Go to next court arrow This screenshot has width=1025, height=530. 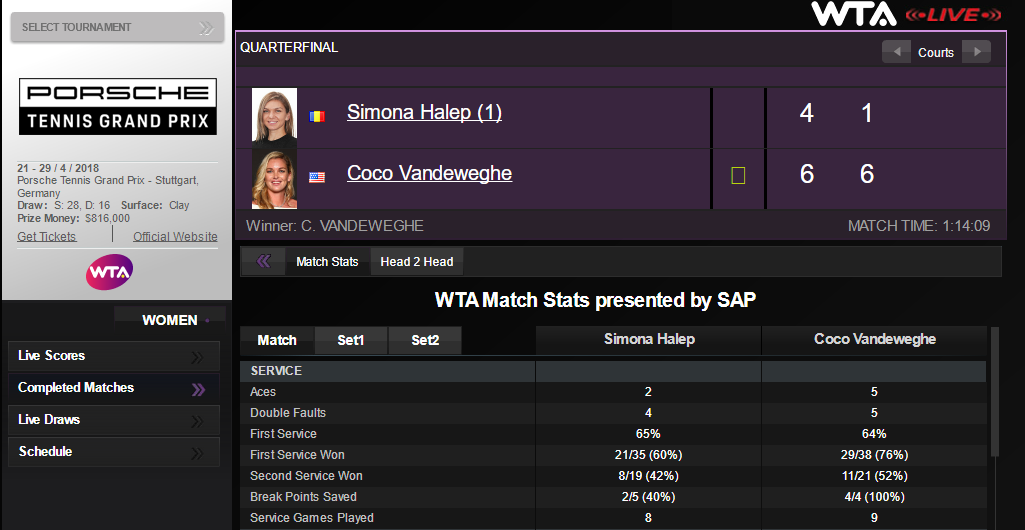pos(976,52)
